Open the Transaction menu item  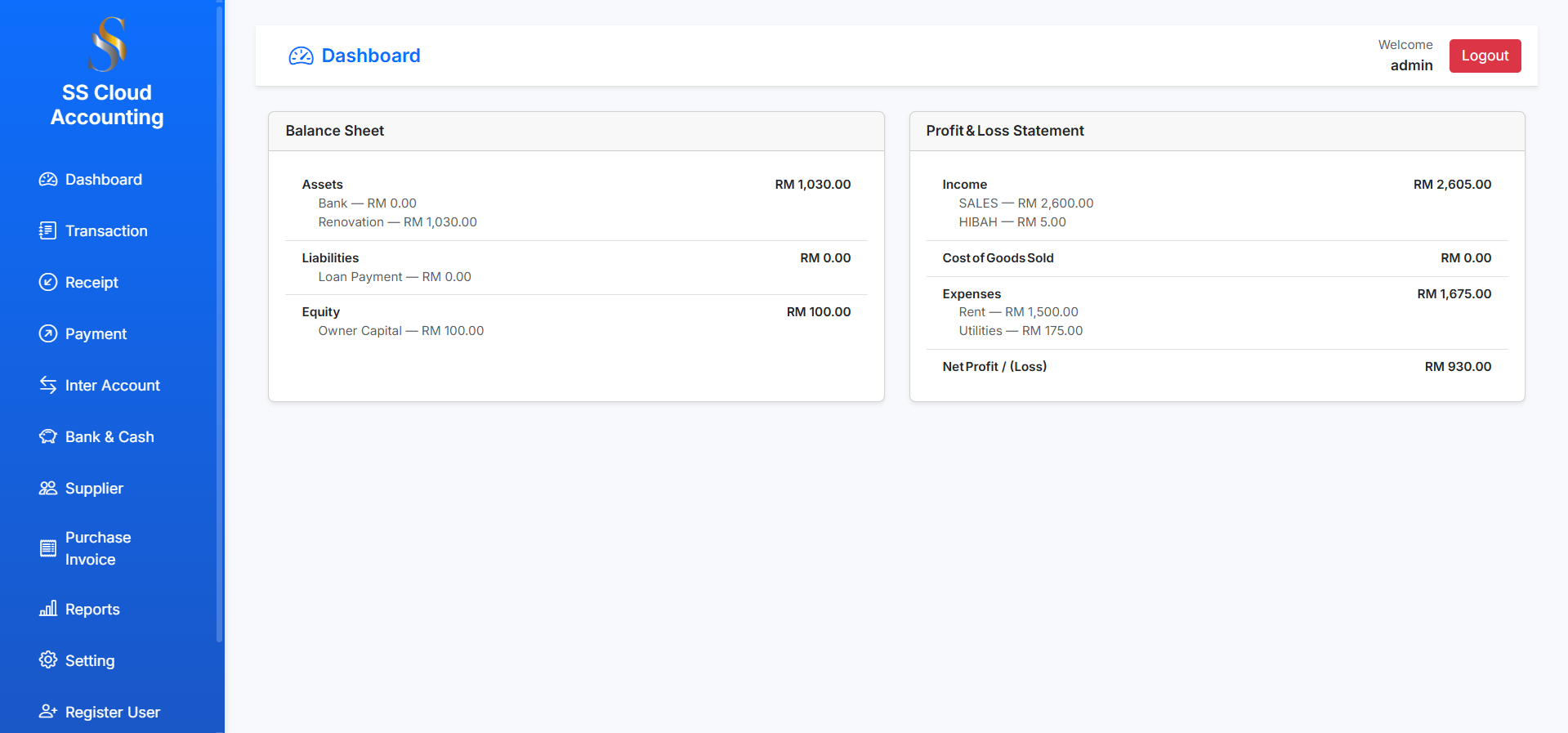click(x=106, y=231)
